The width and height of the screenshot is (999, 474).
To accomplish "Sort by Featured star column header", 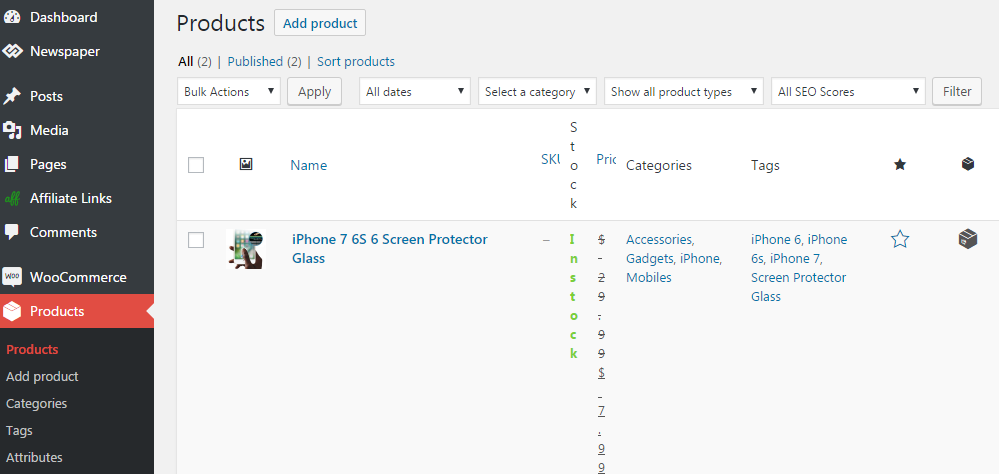I will click(900, 165).
